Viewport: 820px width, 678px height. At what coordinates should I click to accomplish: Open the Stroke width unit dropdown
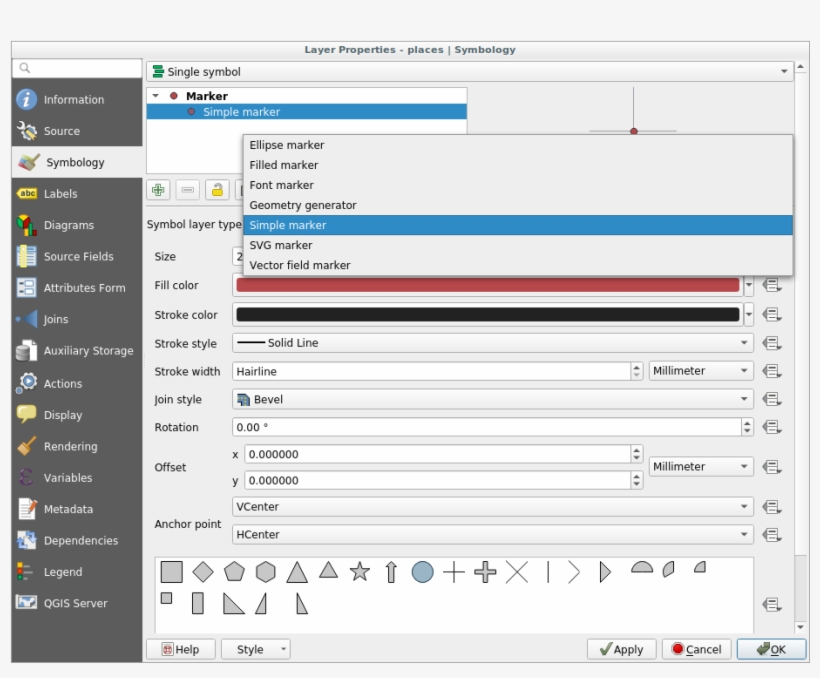tap(700, 370)
